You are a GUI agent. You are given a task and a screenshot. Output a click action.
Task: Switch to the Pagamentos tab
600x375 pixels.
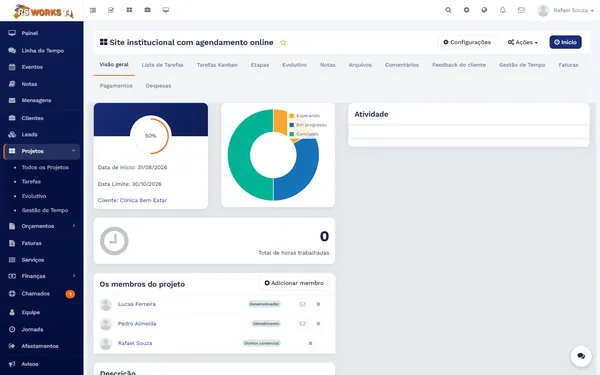click(x=116, y=86)
